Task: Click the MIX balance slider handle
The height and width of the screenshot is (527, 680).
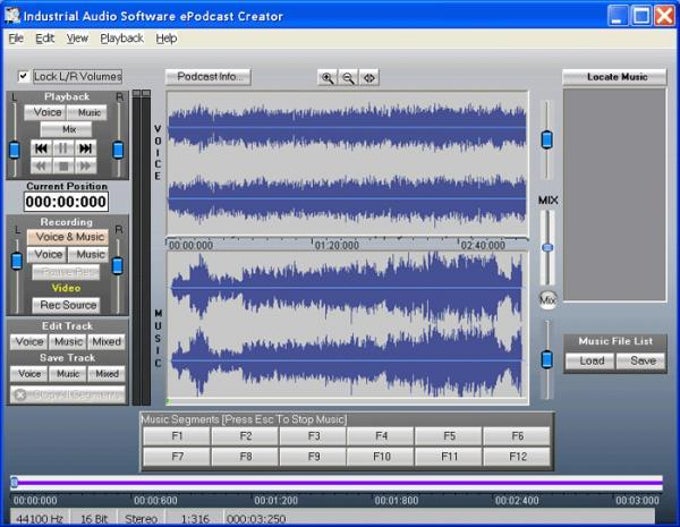Action: (x=547, y=248)
